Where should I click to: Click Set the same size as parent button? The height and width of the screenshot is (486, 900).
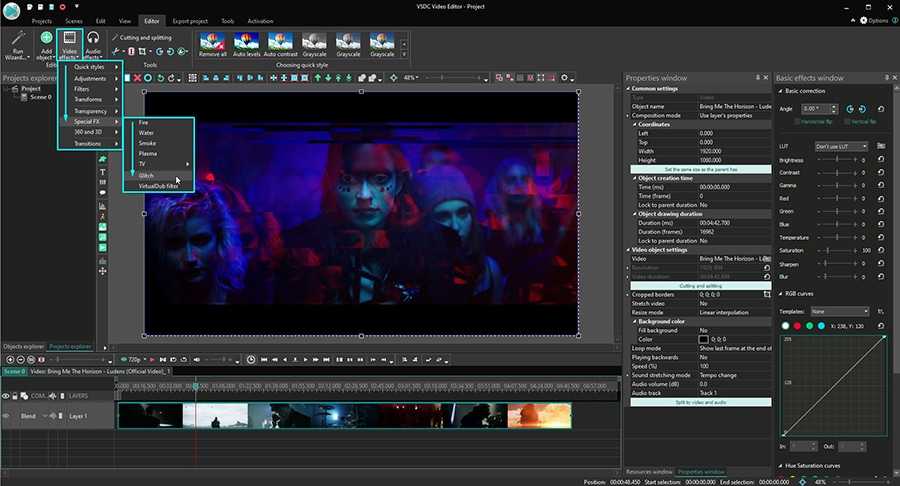click(x=700, y=169)
